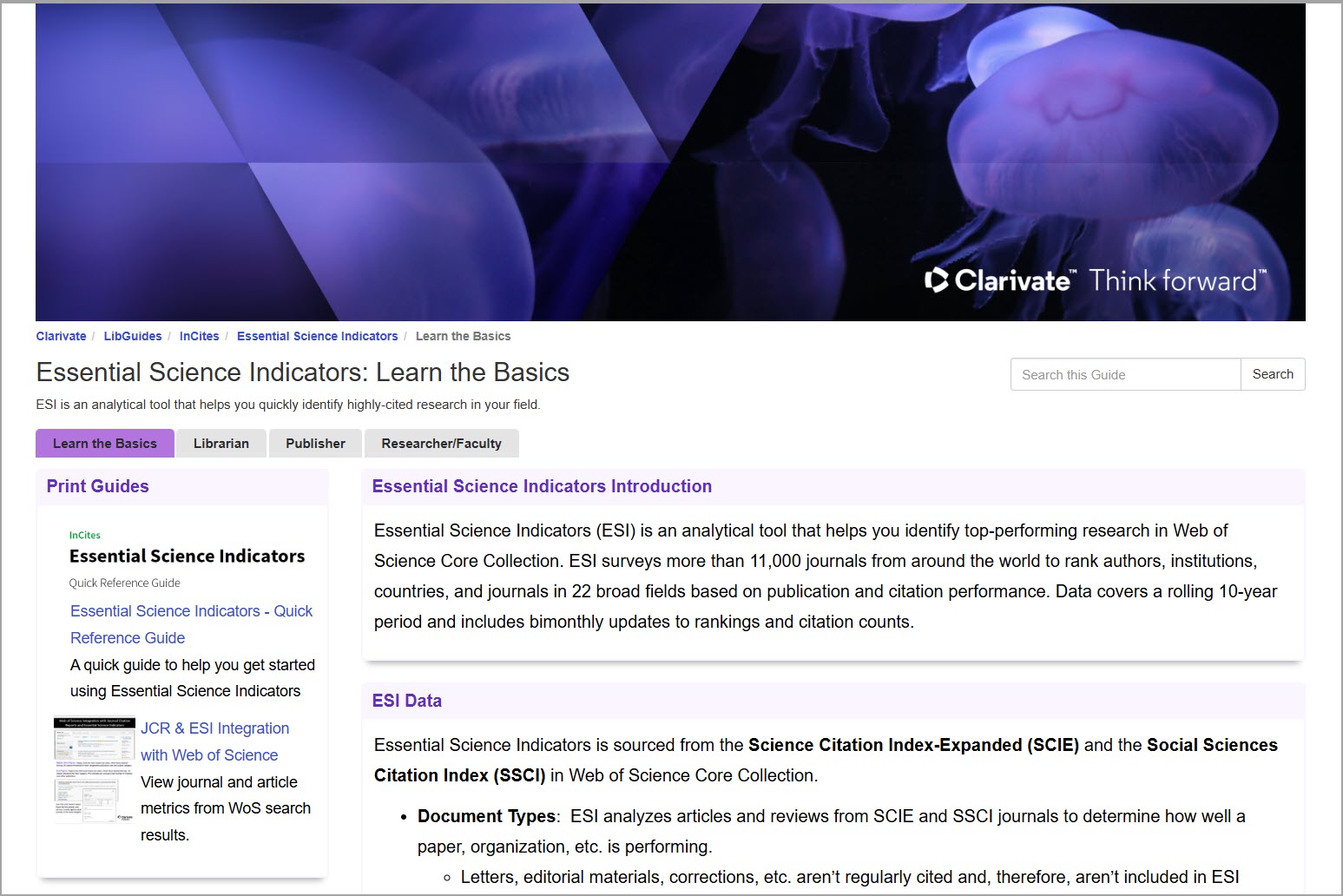
Task: Focus the Search this Guide field
Action: coord(1124,374)
